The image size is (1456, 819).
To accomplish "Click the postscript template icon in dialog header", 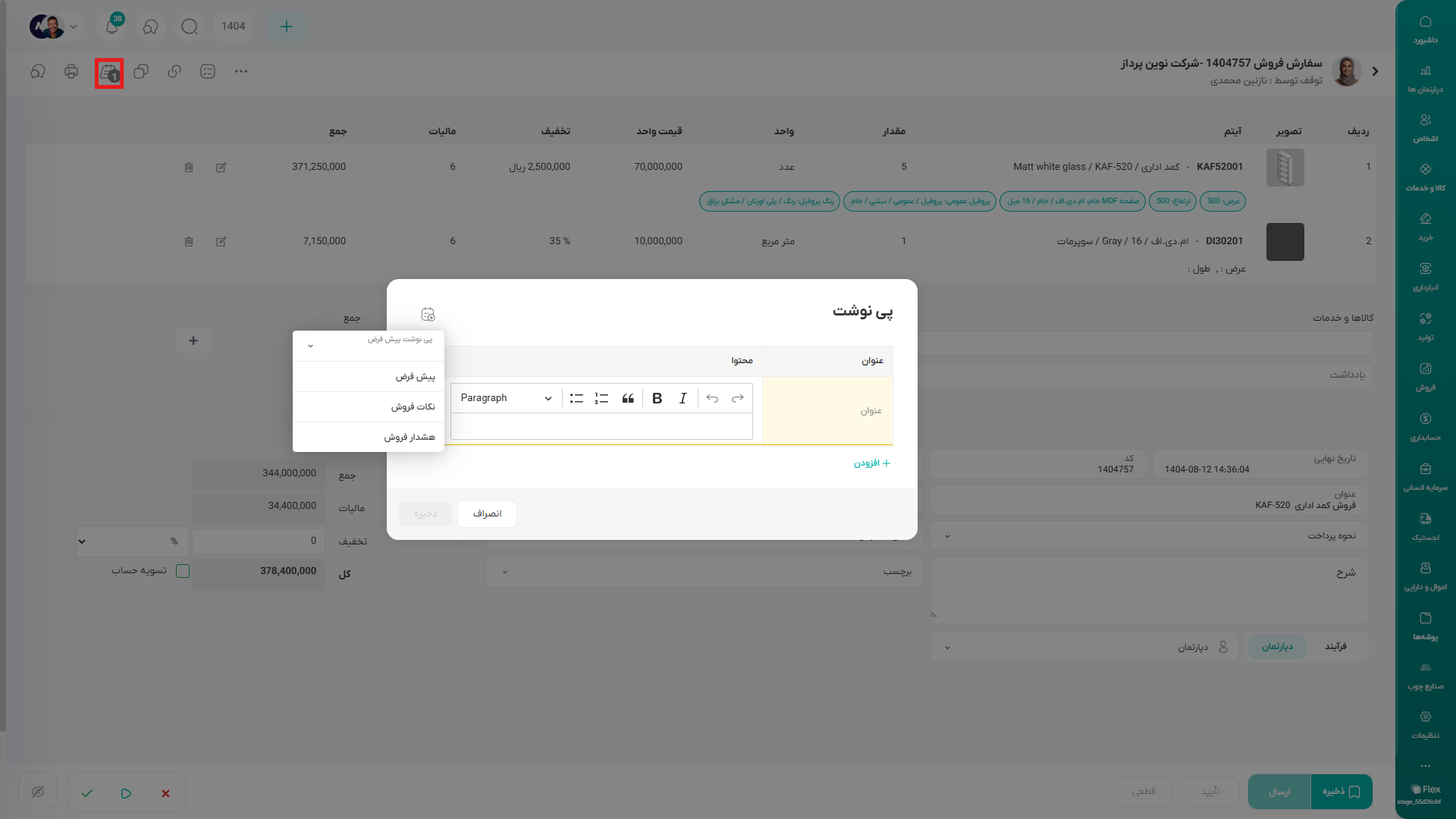I will point(428,314).
